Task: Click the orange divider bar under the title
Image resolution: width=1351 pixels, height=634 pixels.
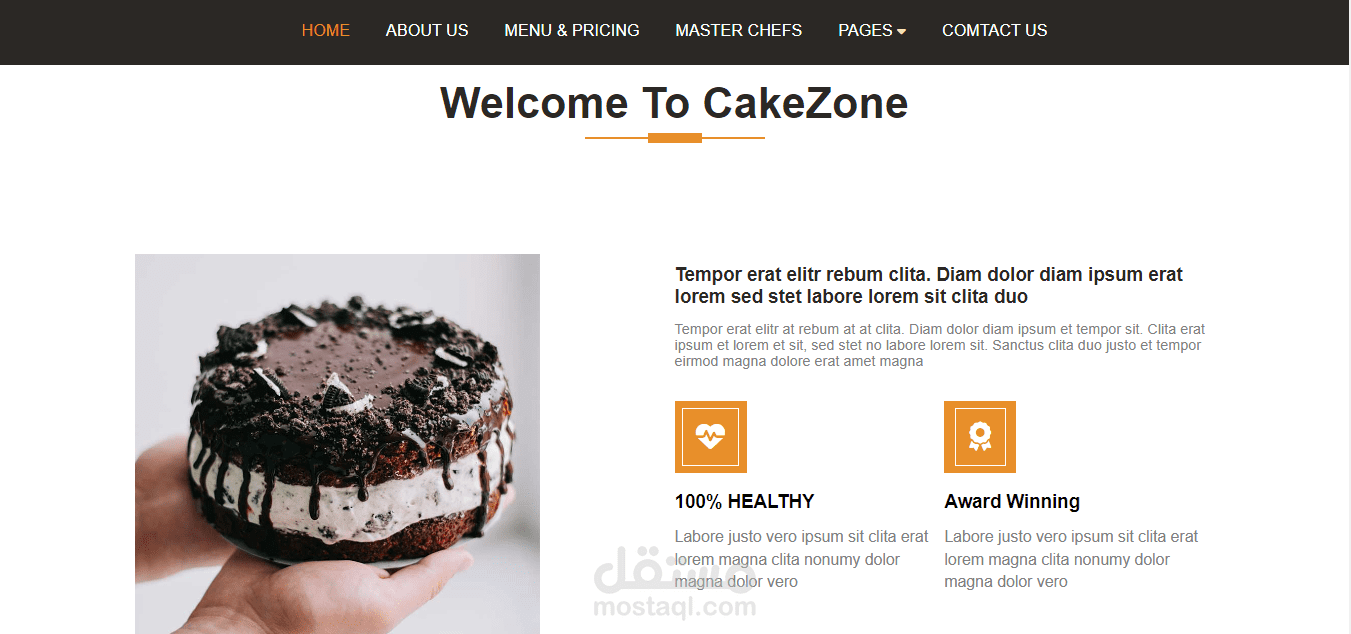Action: tap(675, 138)
